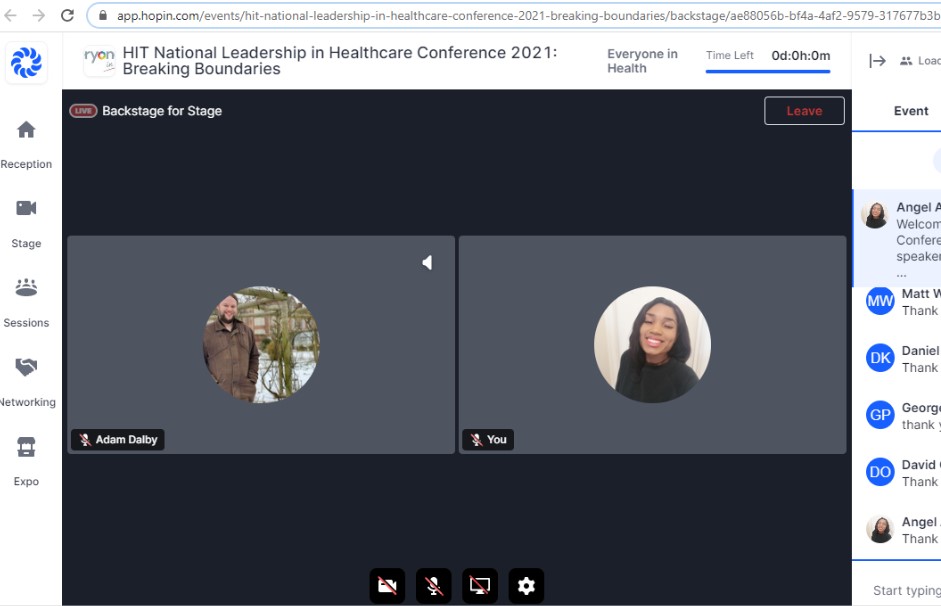Click the Ryon event logo in header
Image resolution: width=941 pixels, height=606 pixels.
coord(99,61)
